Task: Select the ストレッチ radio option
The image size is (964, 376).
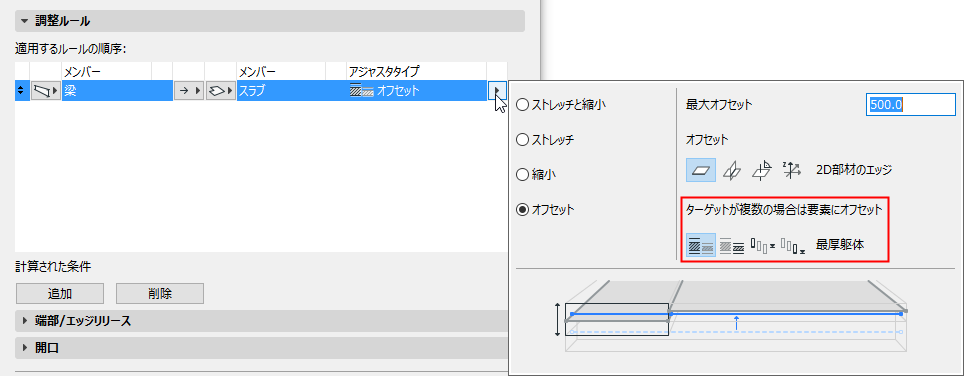Action: (x=522, y=140)
